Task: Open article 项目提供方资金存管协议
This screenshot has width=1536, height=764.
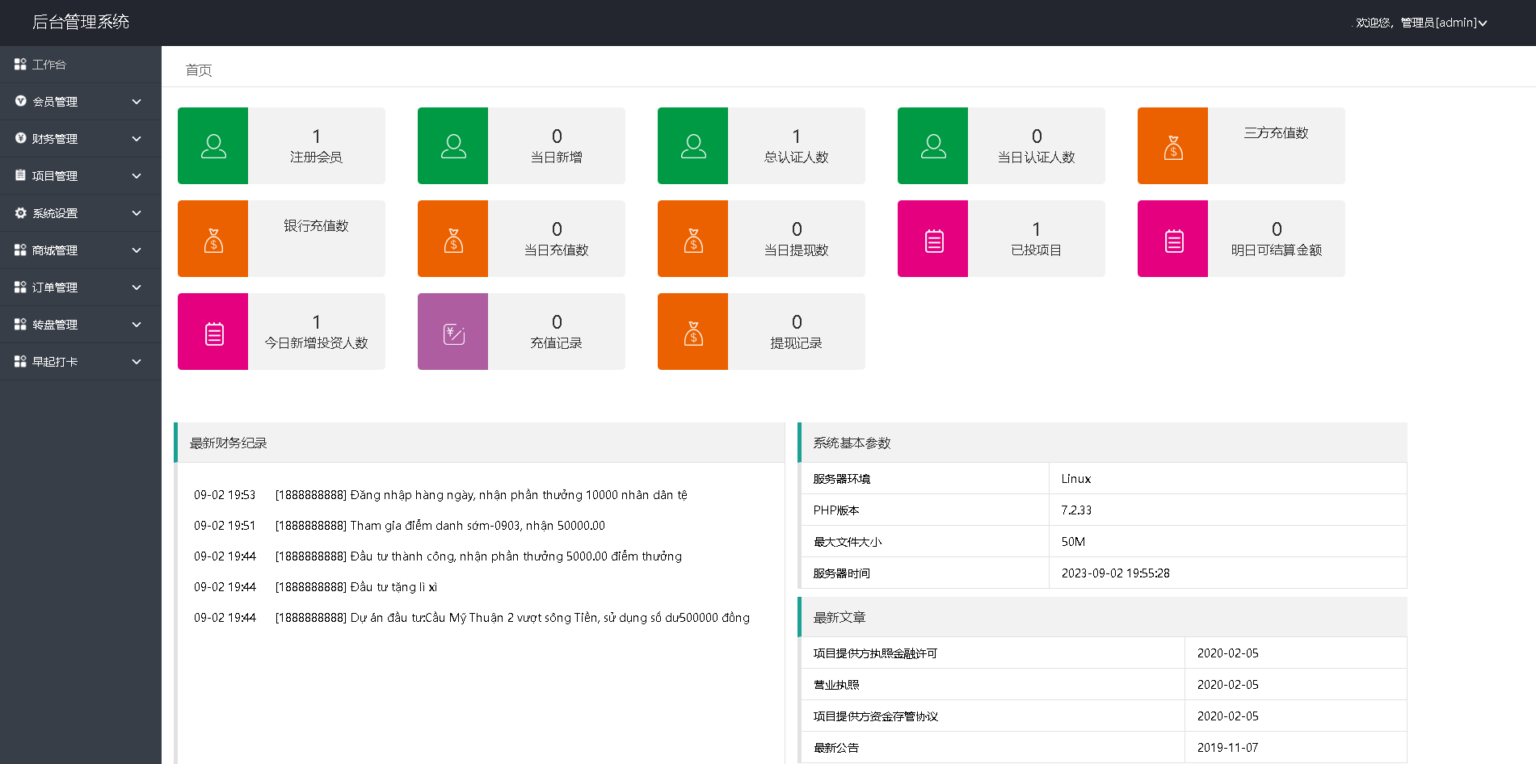Action: point(875,716)
